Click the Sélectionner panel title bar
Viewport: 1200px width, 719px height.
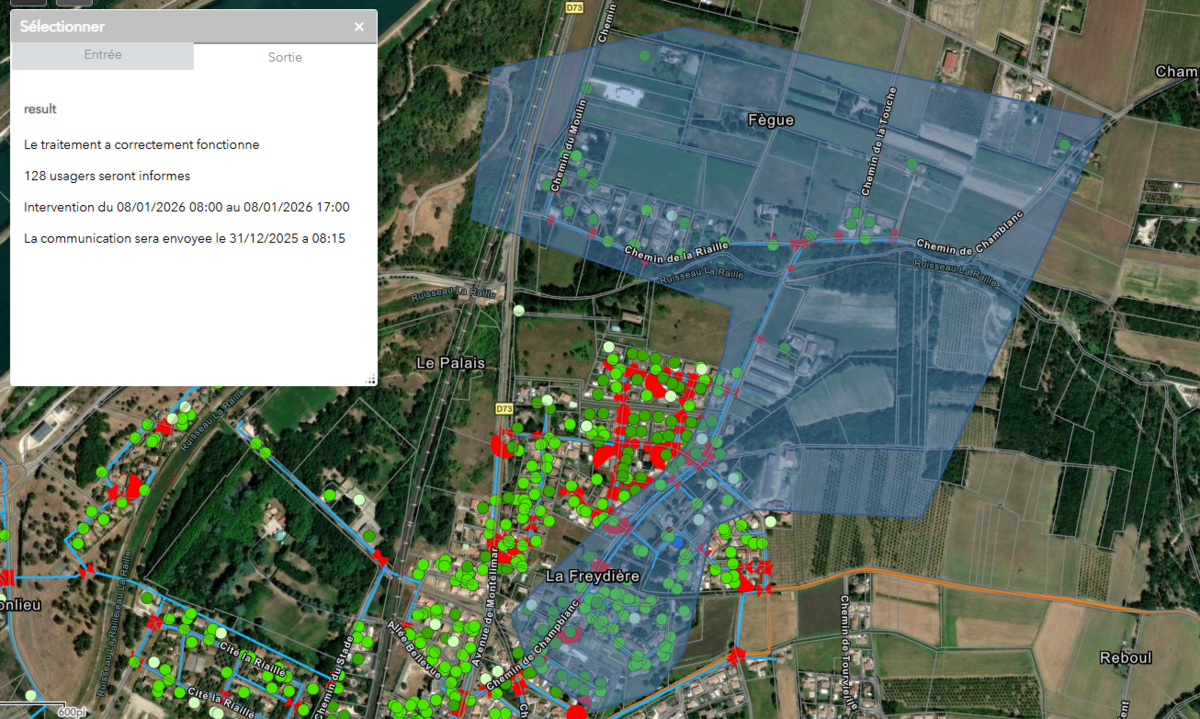180,27
